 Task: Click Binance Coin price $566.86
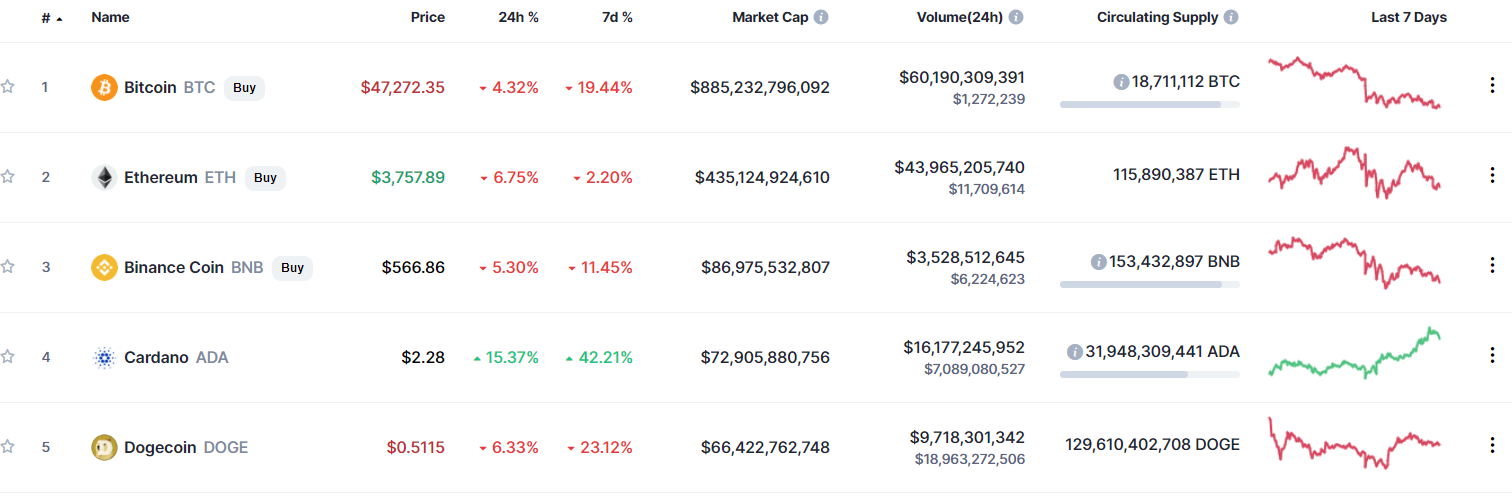tap(414, 267)
